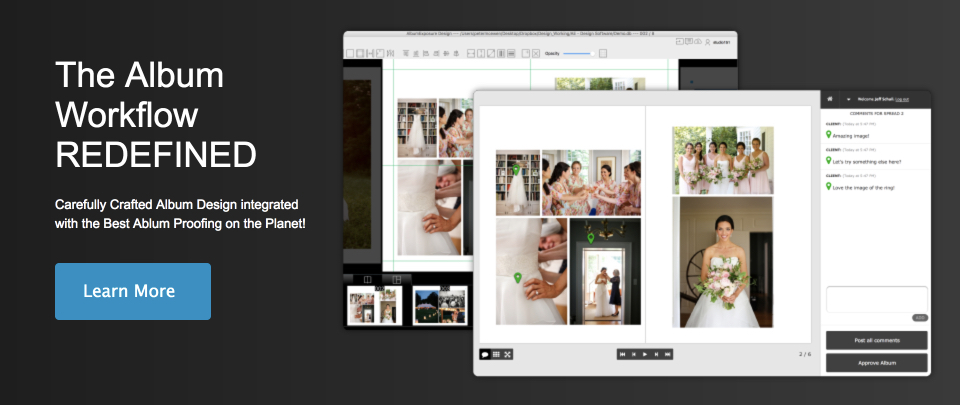
Task: Click the rows layout icon in design toolbar
Action: pos(511,53)
